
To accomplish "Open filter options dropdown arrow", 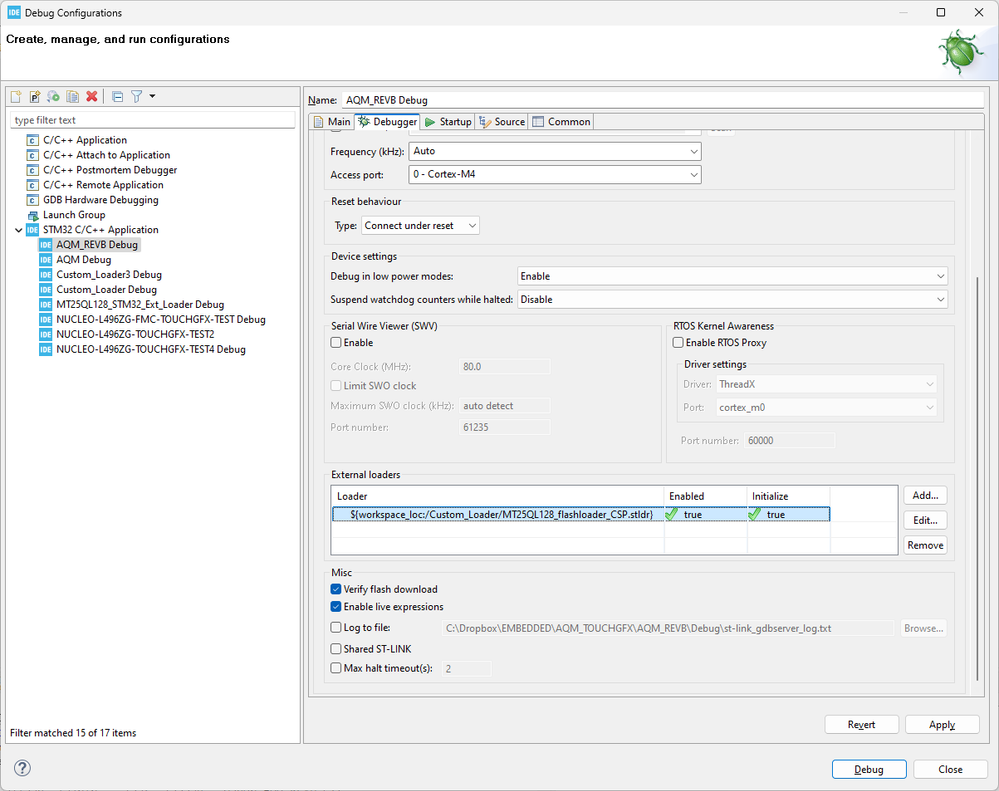I will point(152,96).
